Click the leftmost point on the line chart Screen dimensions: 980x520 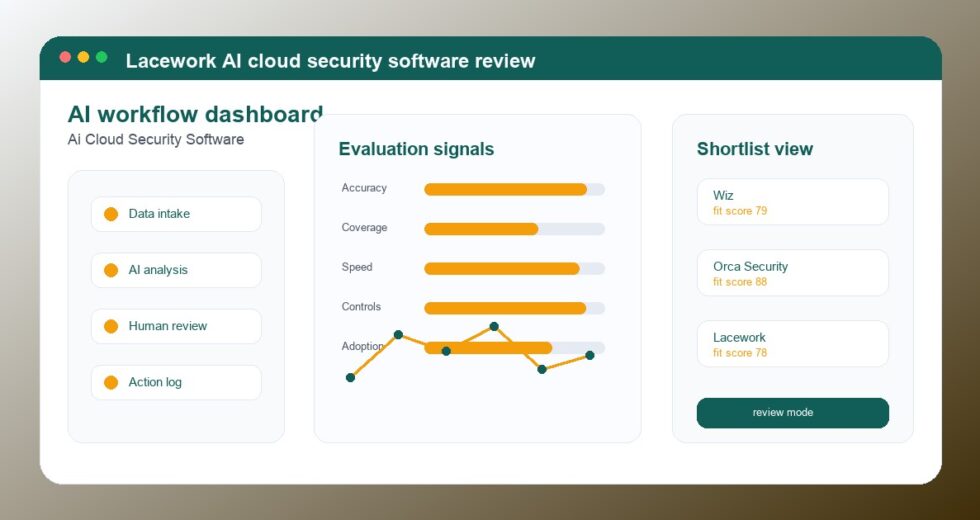[351, 378]
